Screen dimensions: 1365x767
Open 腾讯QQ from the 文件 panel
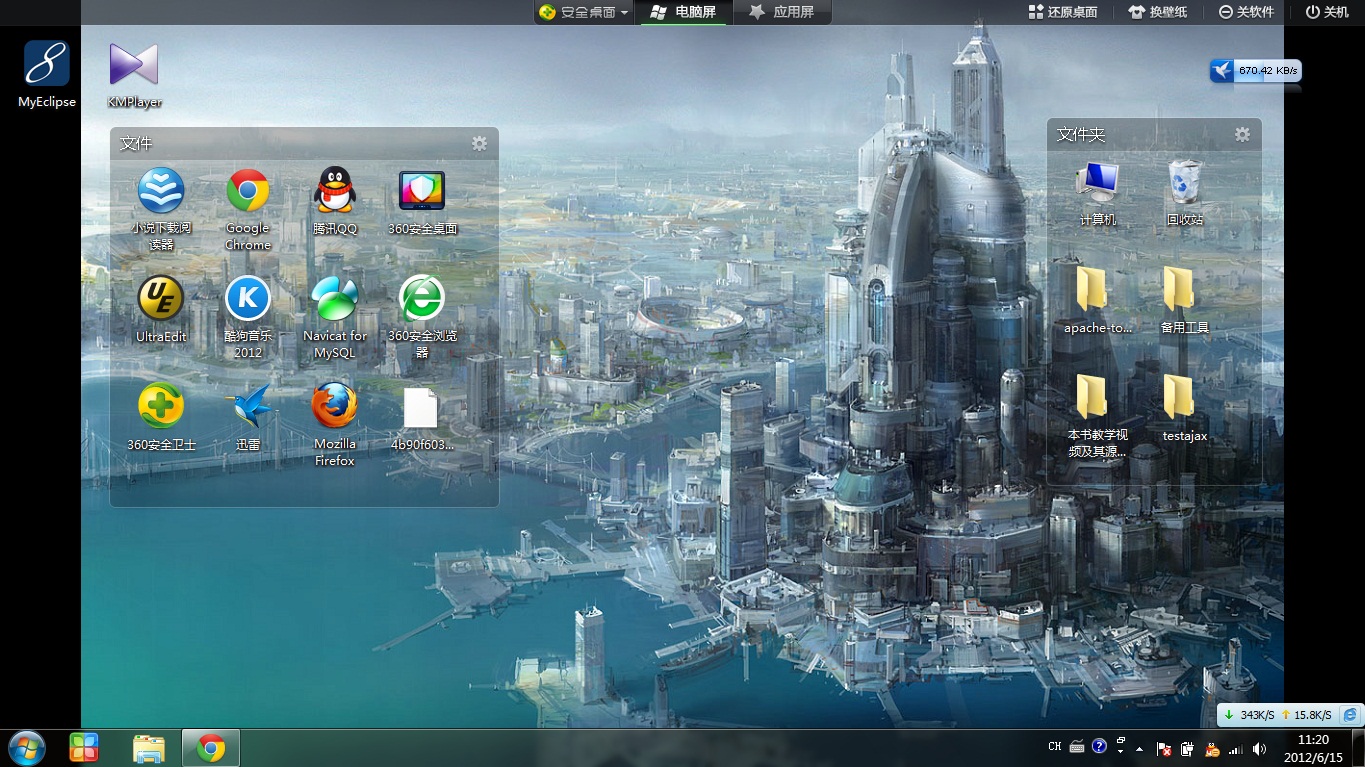coord(335,200)
